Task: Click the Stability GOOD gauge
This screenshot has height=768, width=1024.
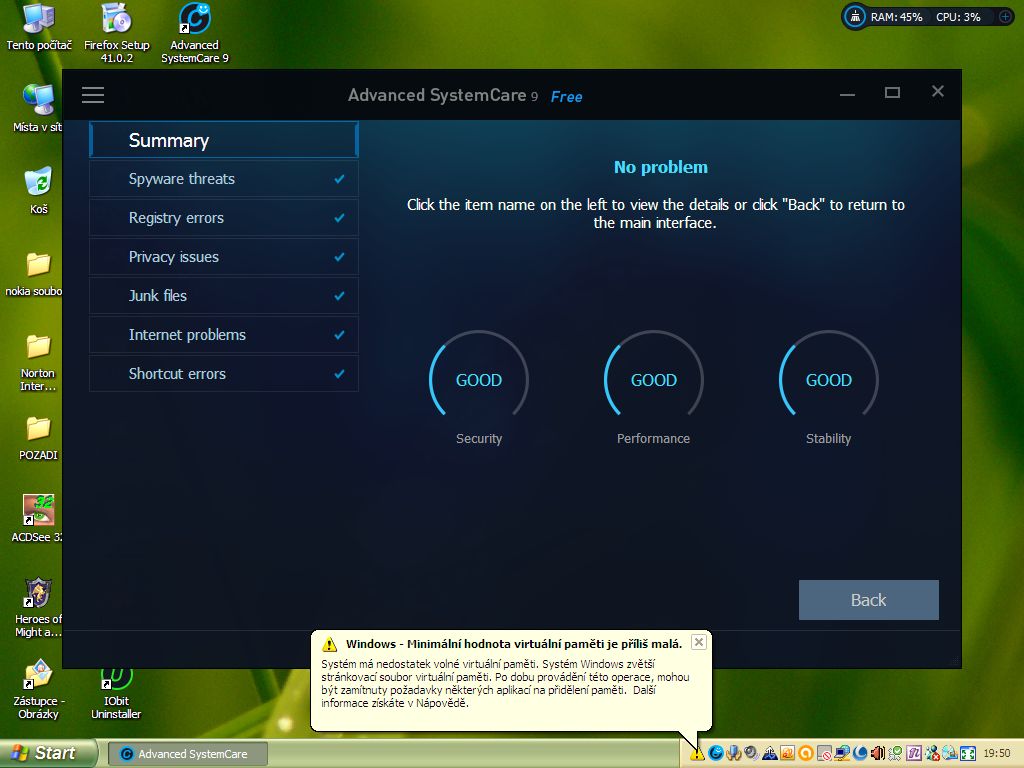Action: tap(829, 380)
